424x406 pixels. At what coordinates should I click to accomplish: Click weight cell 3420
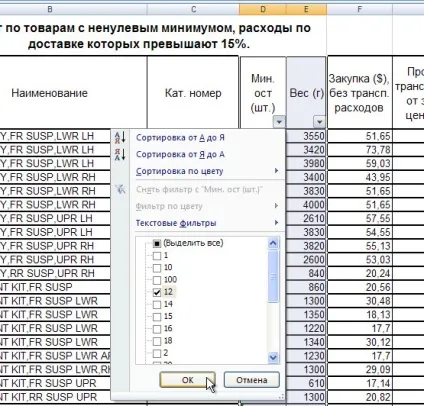(x=306, y=150)
